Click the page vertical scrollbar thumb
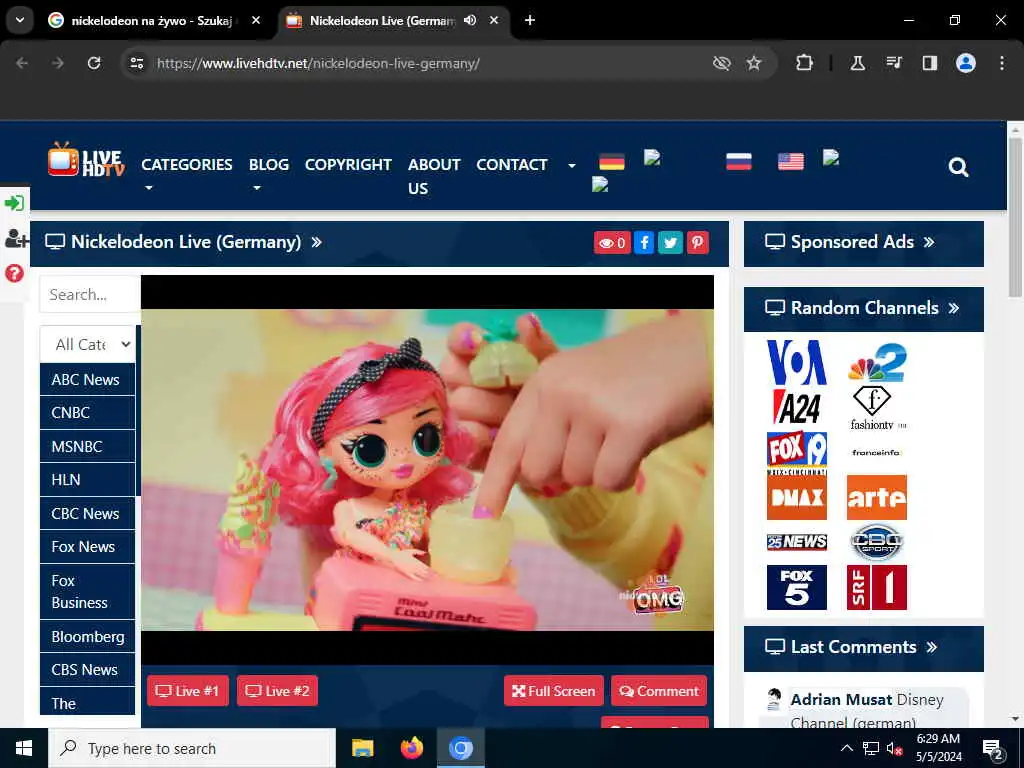 (1015, 216)
